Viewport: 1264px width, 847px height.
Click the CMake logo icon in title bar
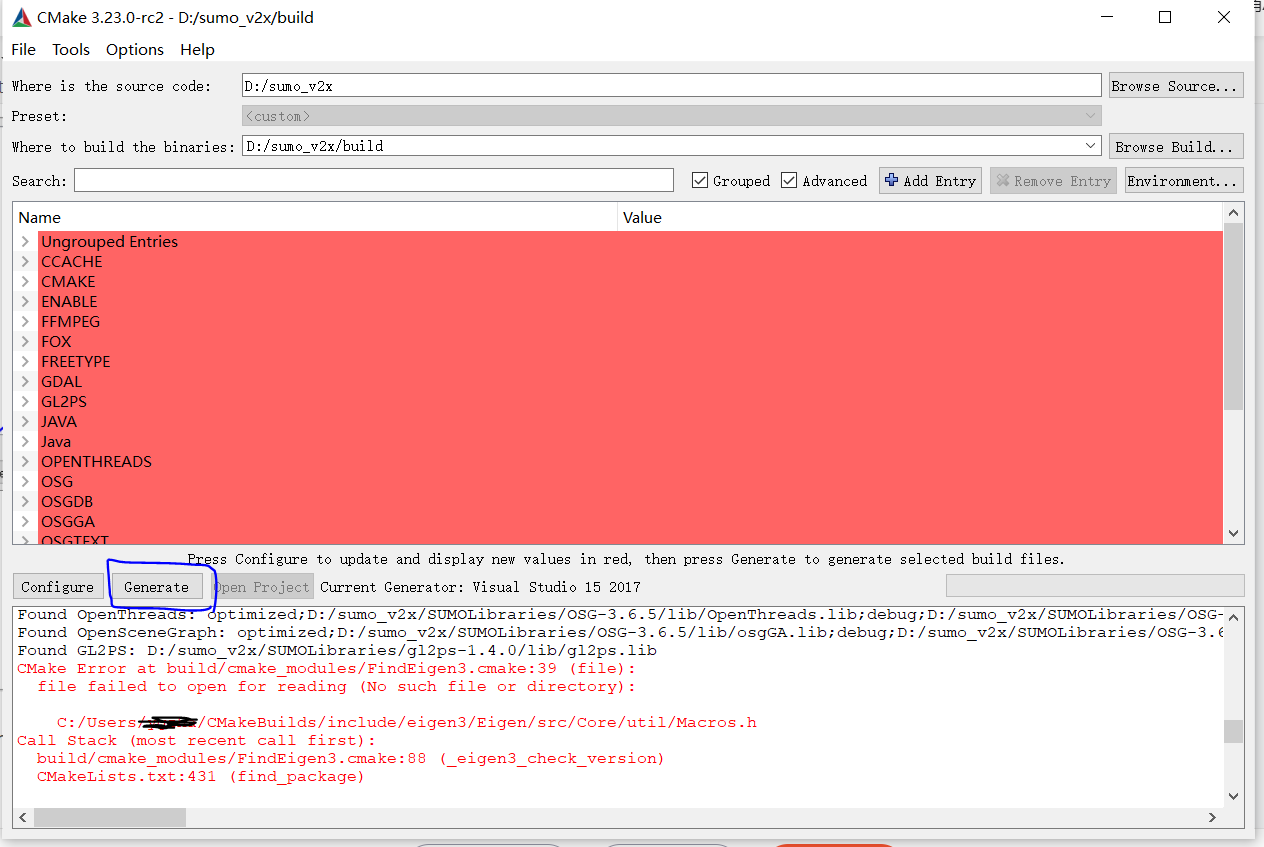click(x=21, y=17)
